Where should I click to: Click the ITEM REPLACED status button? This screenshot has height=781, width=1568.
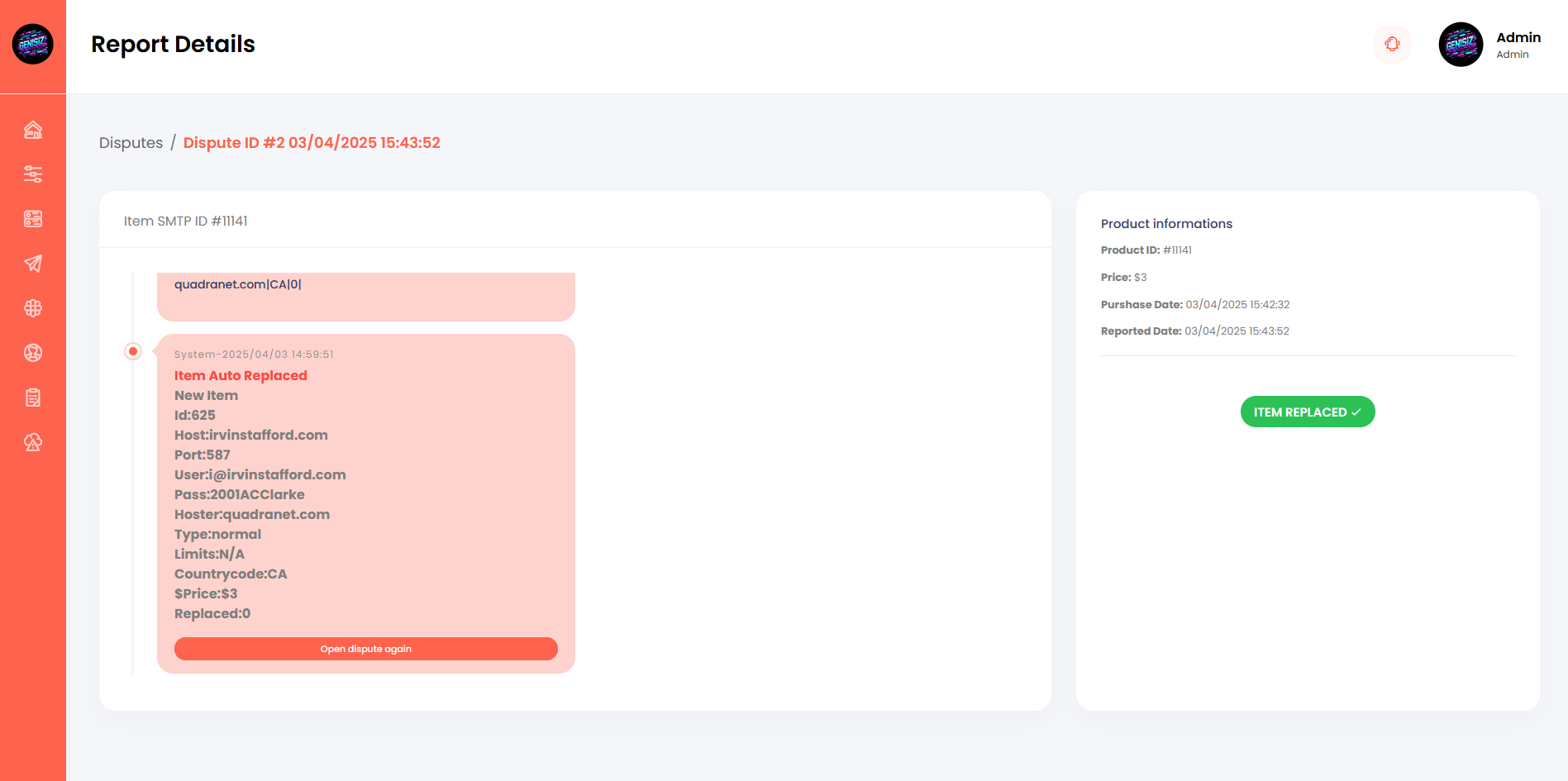tap(1307, 412)
